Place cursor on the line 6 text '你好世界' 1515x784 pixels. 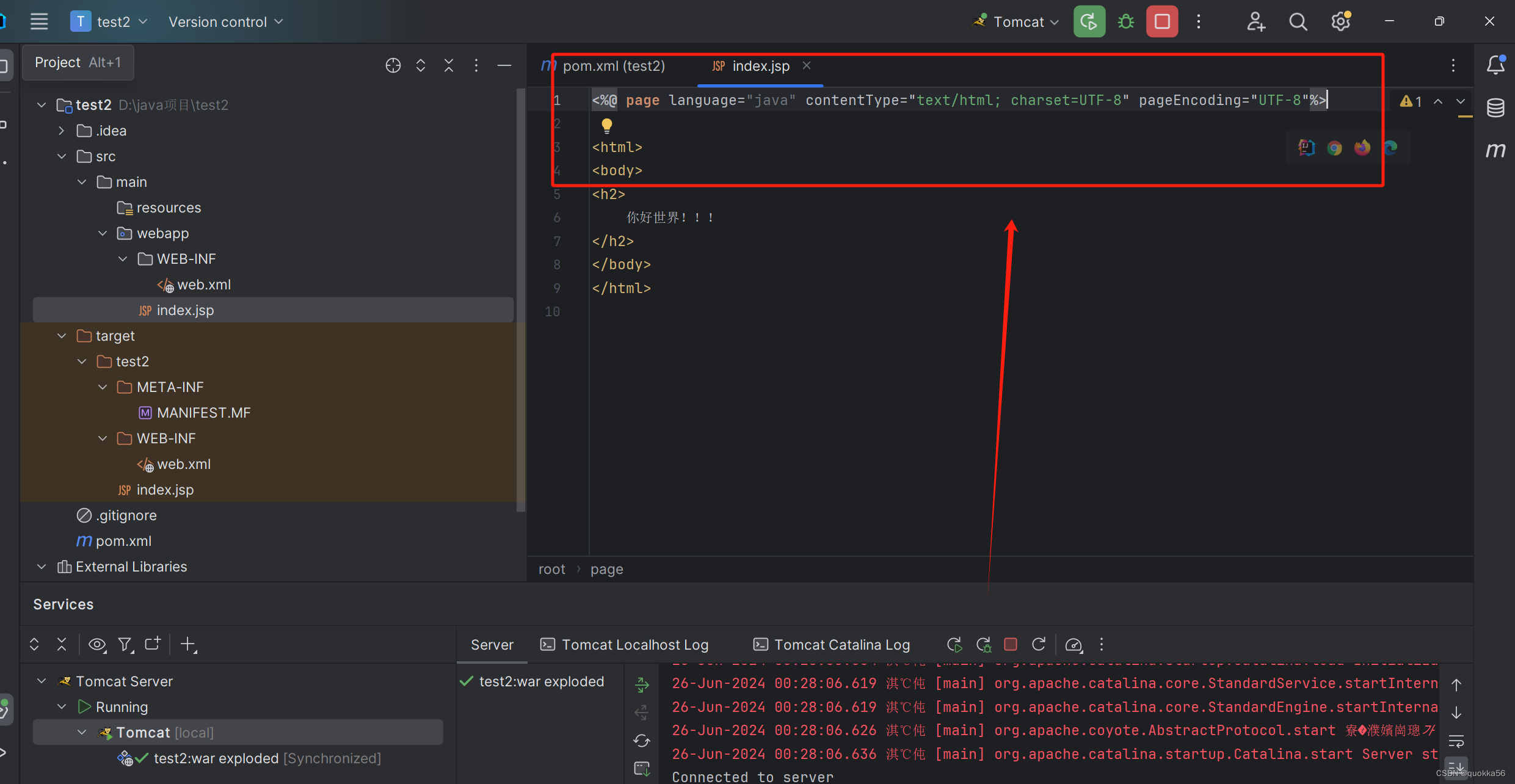coord(653,217)
